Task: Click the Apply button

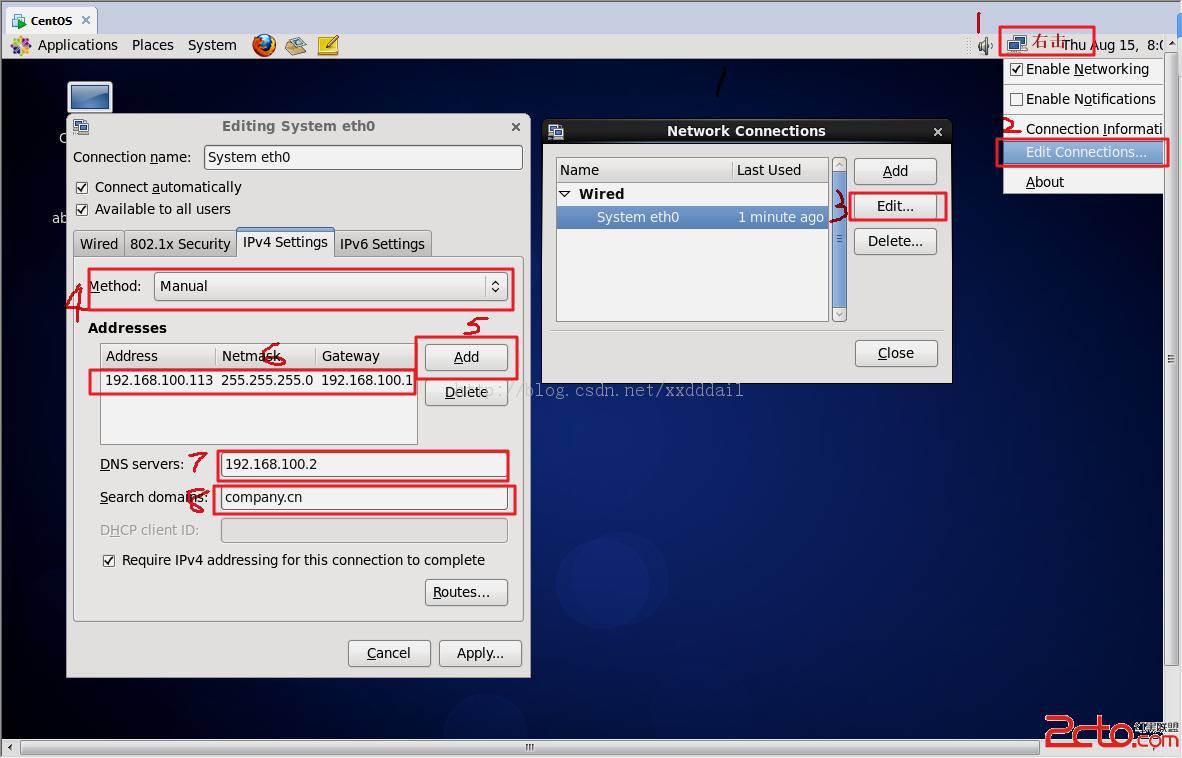Action: click(480, 653)
